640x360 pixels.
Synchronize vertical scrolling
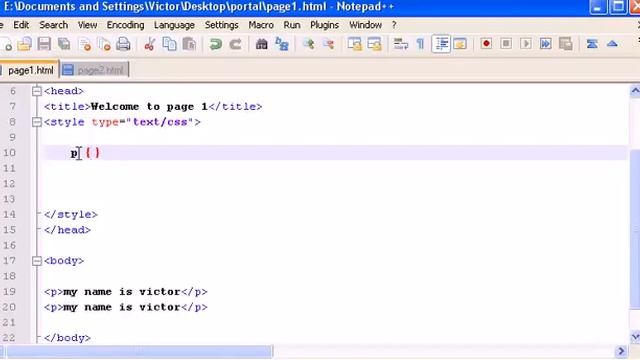coord(355,44)
